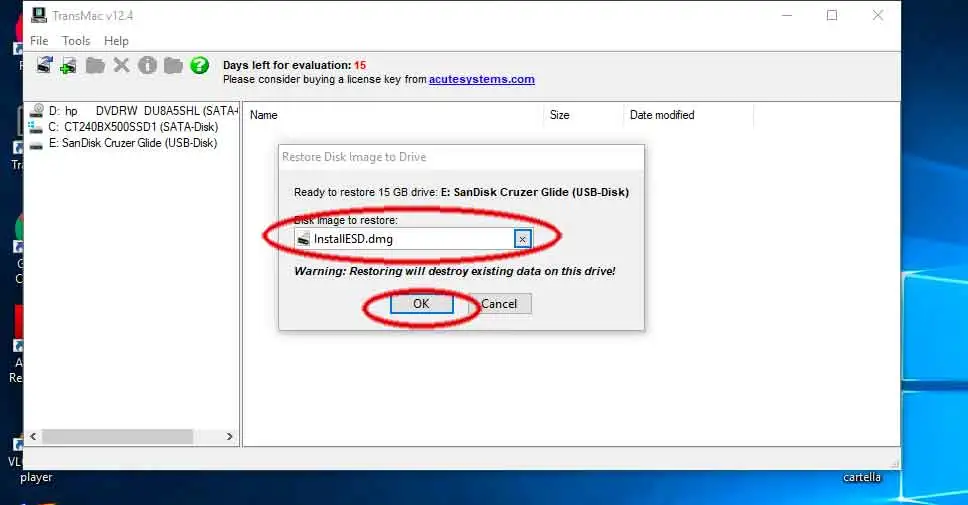Click the Restore Disk Image to Drive title bar

coord(461,157)
